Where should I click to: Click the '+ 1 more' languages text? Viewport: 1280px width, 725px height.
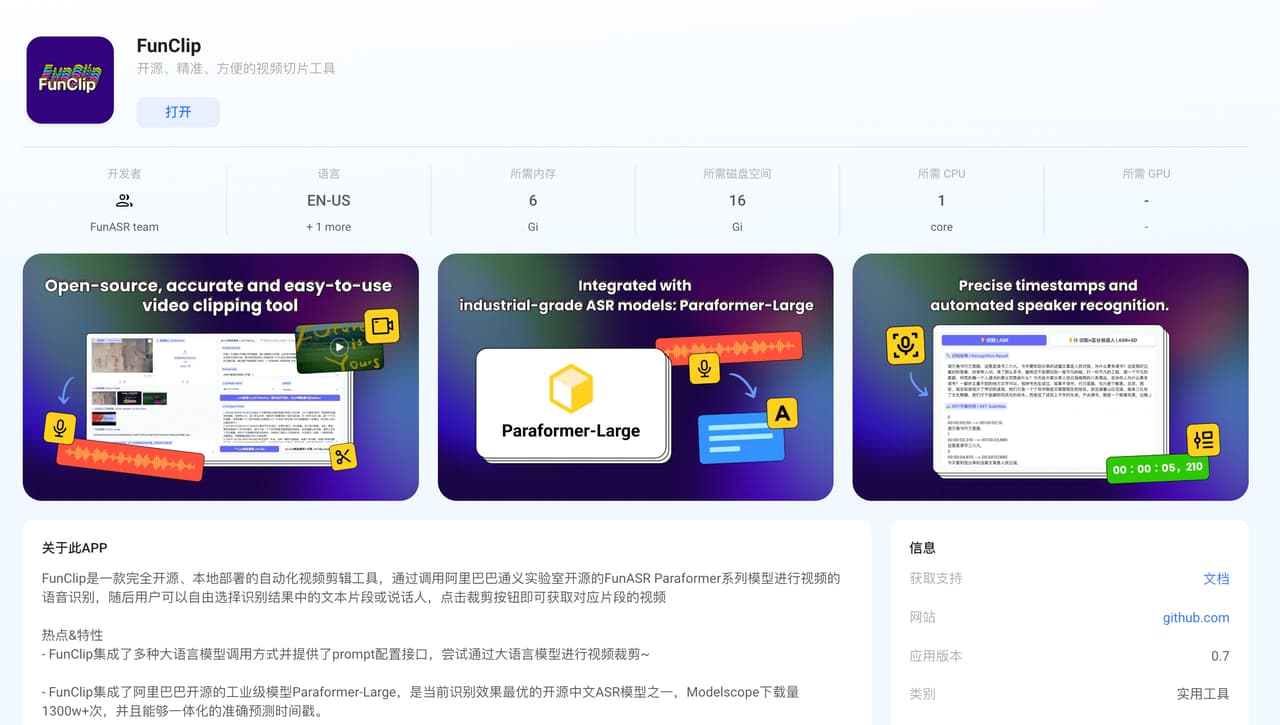tap(329, 227)
